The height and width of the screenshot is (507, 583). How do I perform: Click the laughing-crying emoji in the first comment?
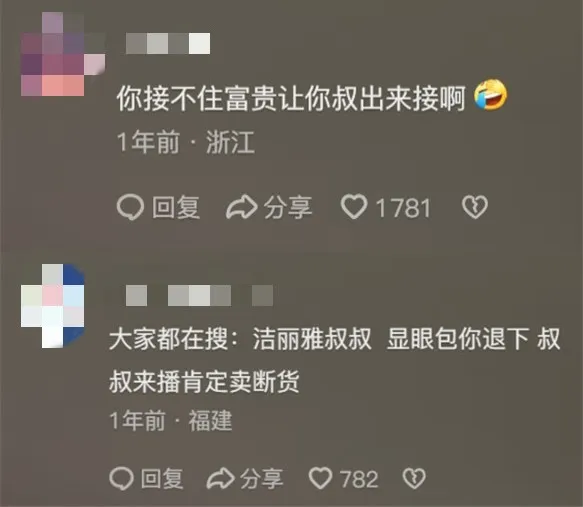click(491, 96)
